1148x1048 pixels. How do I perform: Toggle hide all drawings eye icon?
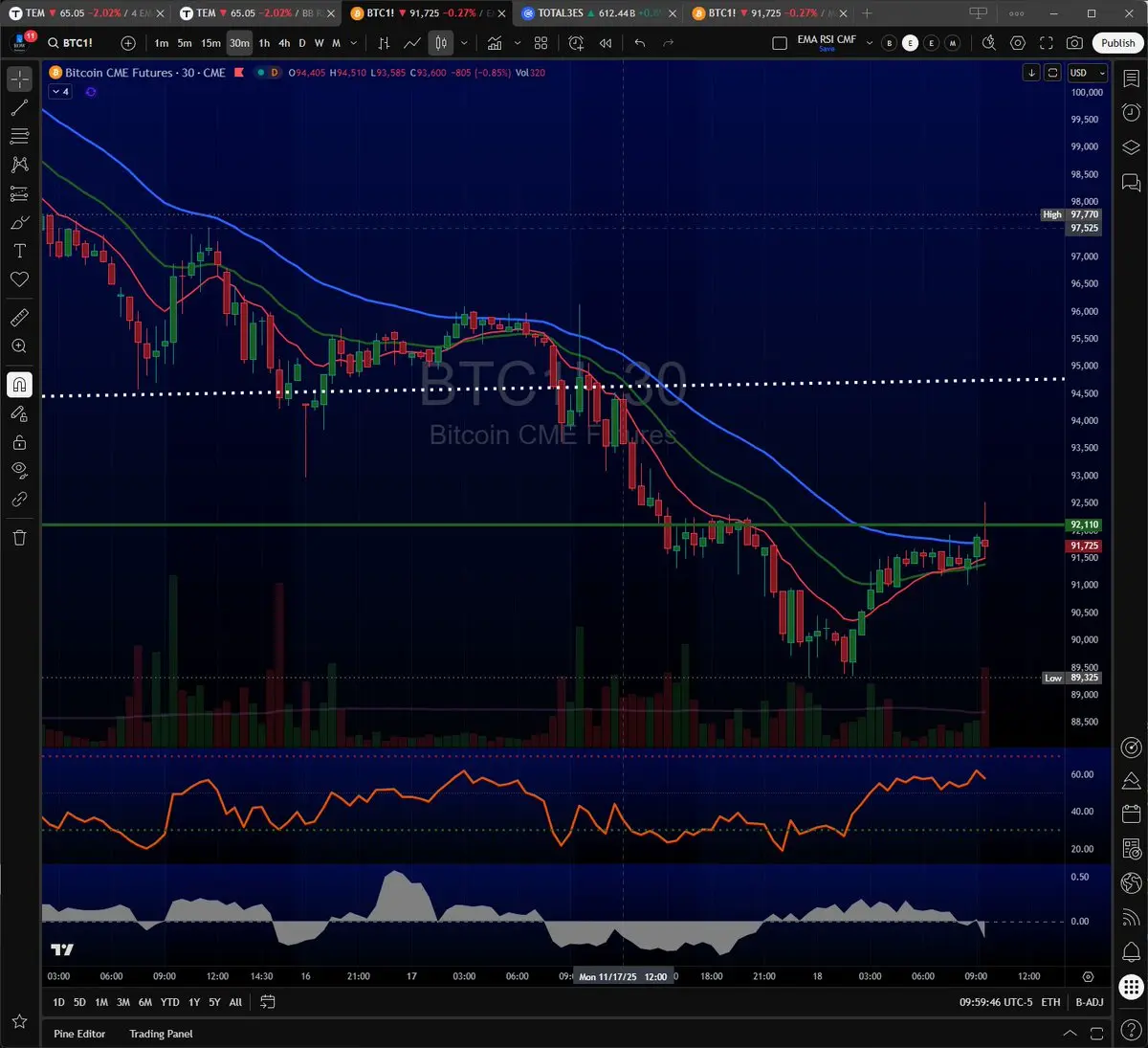[x=19, y=470]
